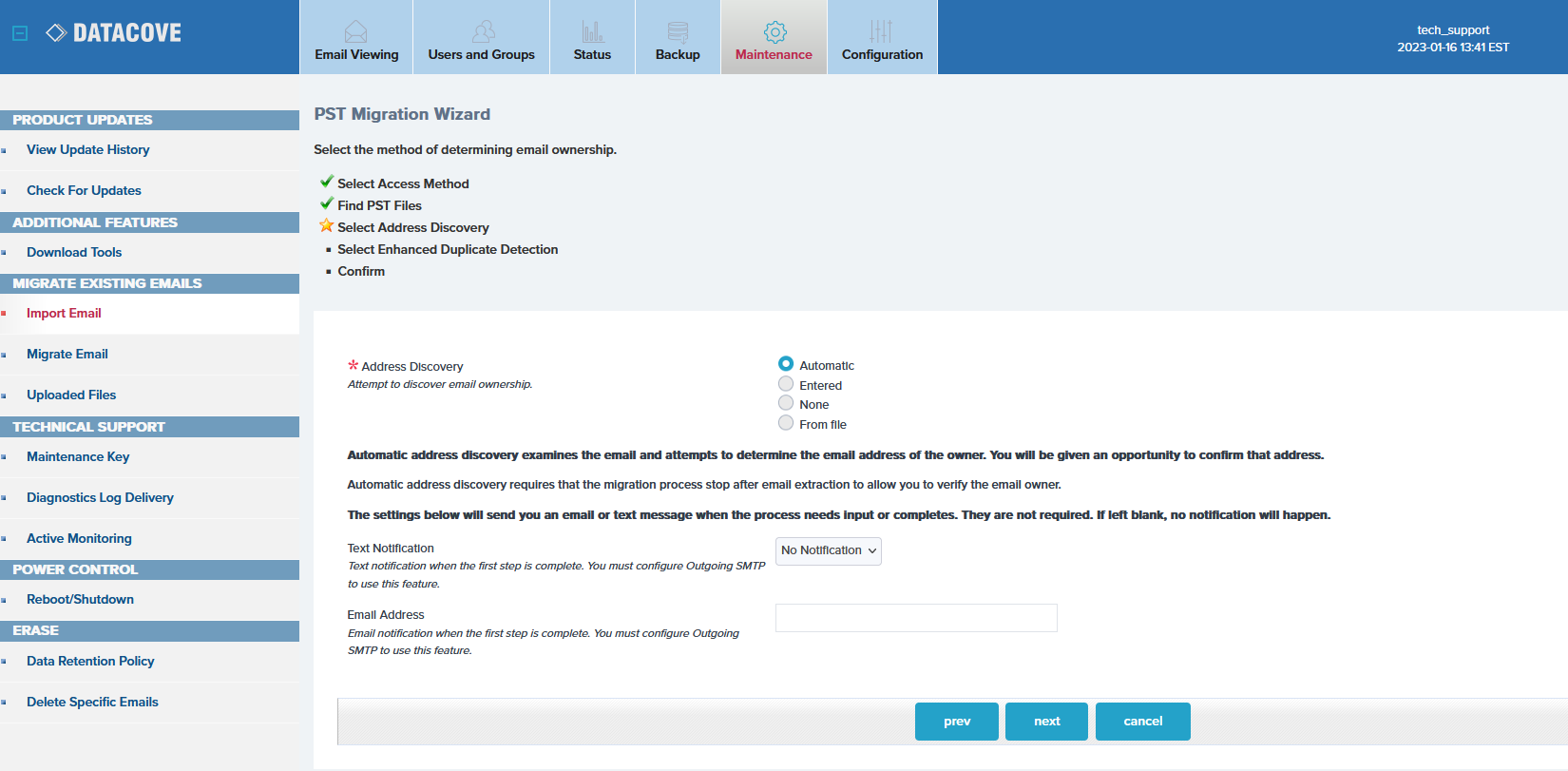The image size is (1568, 771).
Task: Pick None for address discovery
Action: click(786, 403)
